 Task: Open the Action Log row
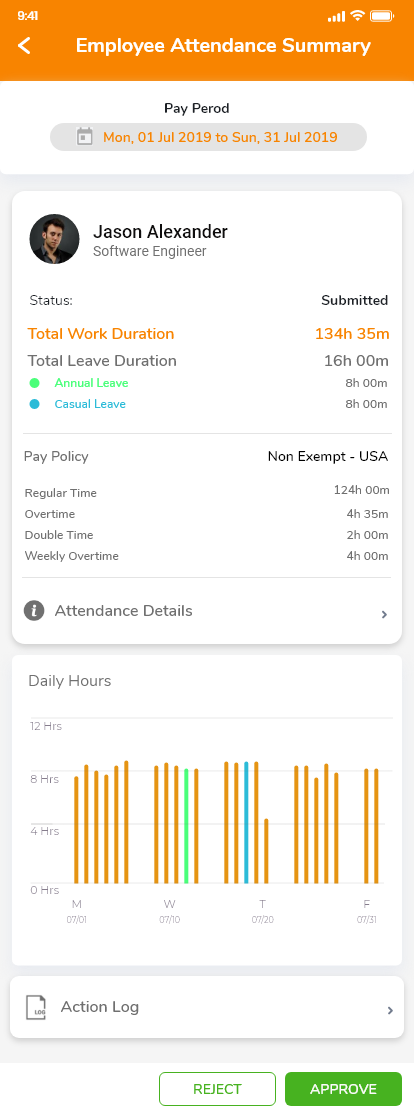point(207,1007)
